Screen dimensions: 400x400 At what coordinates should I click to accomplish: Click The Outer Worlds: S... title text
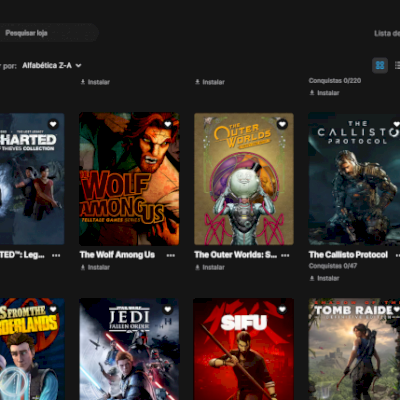coord(236,255)
